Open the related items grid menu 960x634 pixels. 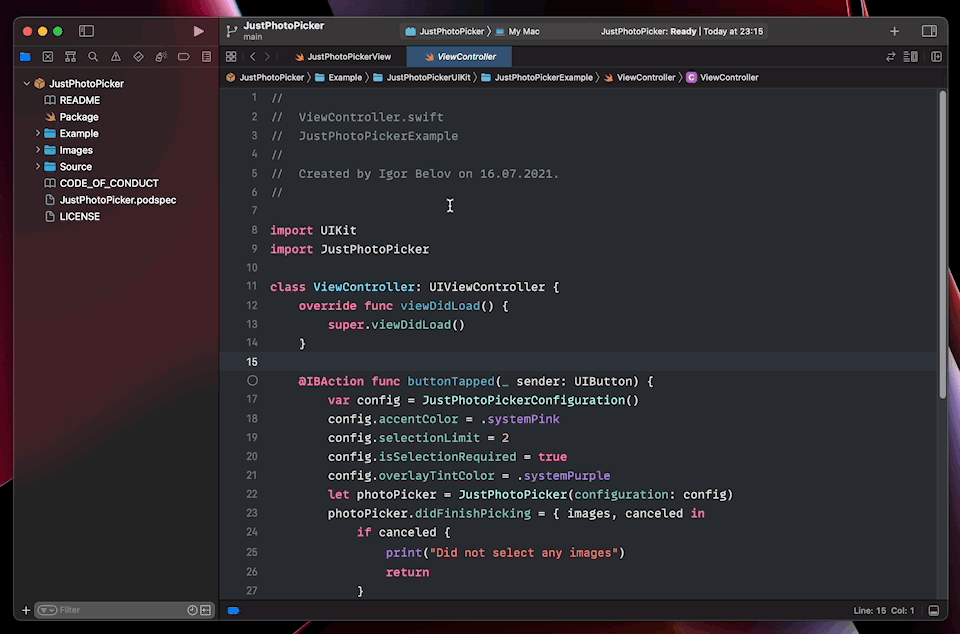point(231,57)
